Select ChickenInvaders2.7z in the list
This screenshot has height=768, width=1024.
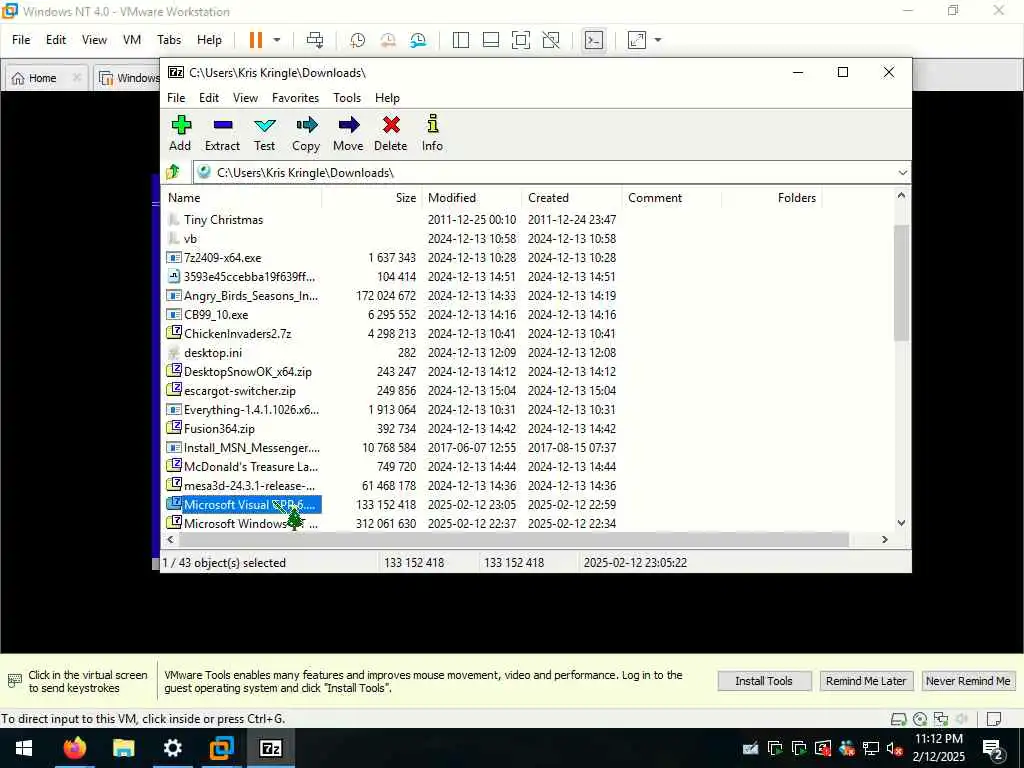click(238, 334)
